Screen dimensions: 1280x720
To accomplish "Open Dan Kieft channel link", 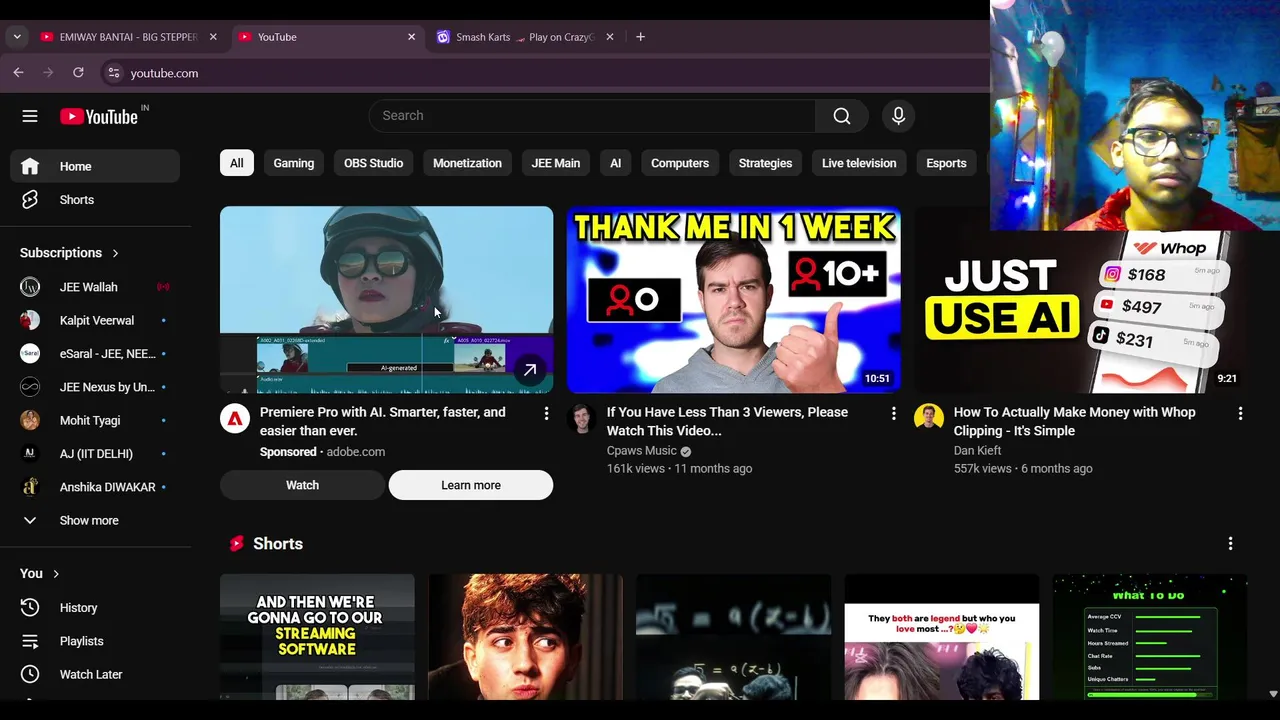I will [977, 451].
